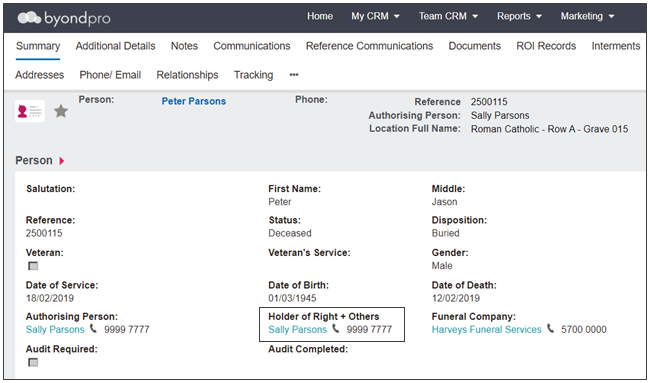Open Sally Parsons link under Holder of Right
This screenshot has width=650, height=383.
click(298, 330)
